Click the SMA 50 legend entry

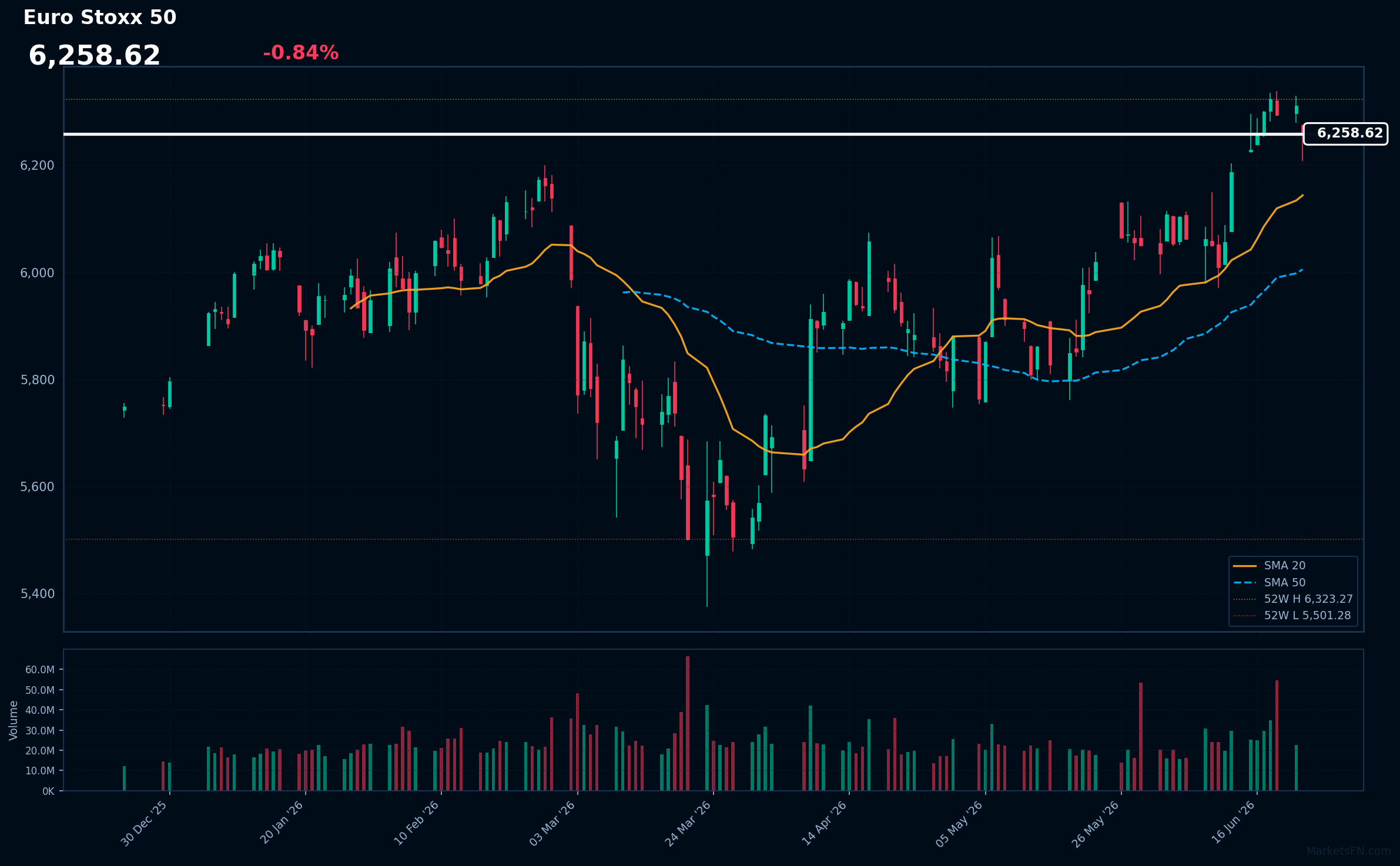coord(1285,582)
